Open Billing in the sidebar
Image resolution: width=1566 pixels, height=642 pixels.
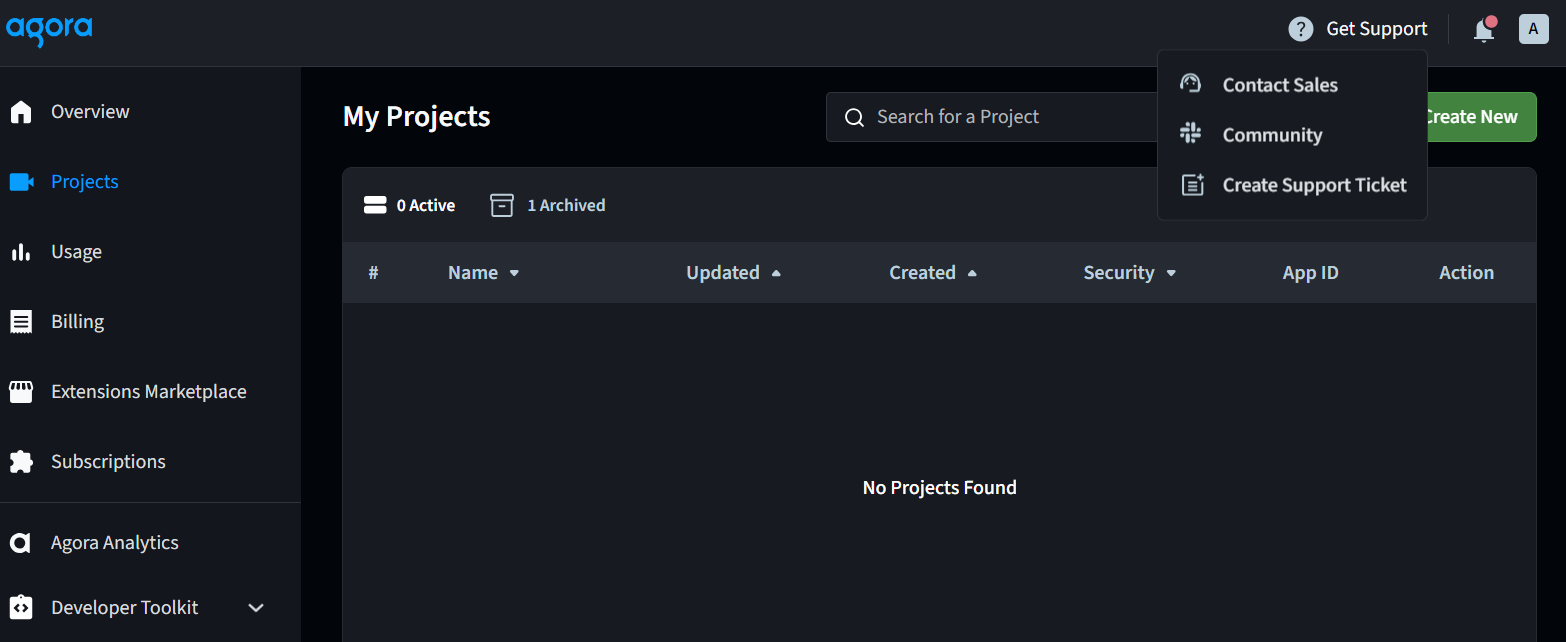pos(150,322)
